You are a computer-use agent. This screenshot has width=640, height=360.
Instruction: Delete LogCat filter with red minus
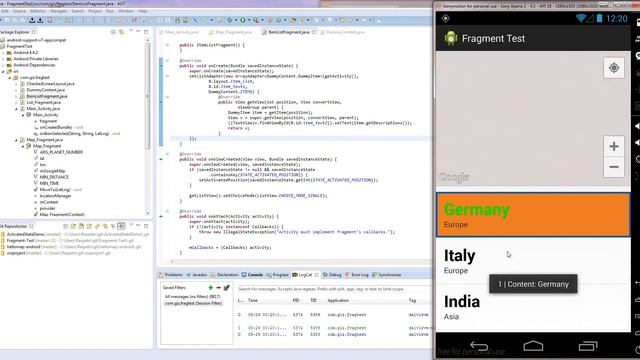click(x=218, y=287)
